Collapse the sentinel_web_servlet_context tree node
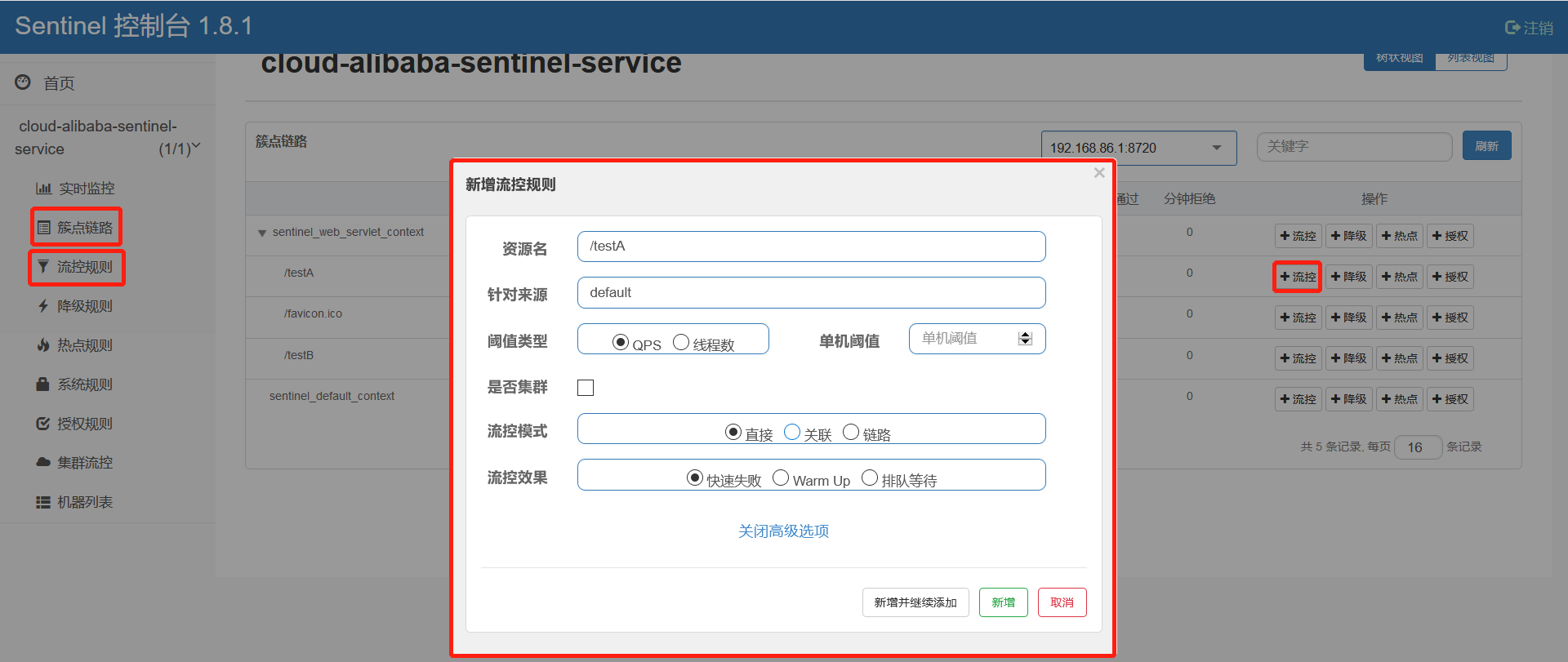This screenshot has height=662, width=1568. click(x=262, y=233)
